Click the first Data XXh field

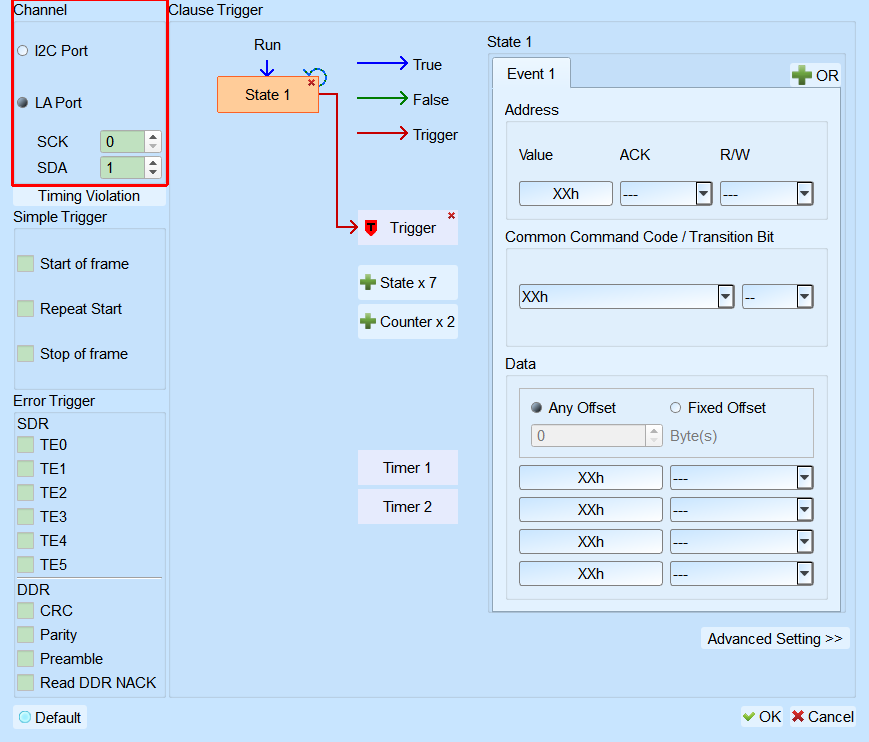[x=591, y=478]
